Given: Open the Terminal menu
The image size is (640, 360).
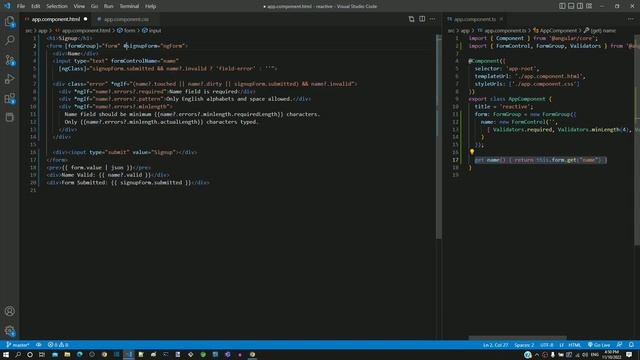Looking at the screenshot, I should (x=129, y=6).
